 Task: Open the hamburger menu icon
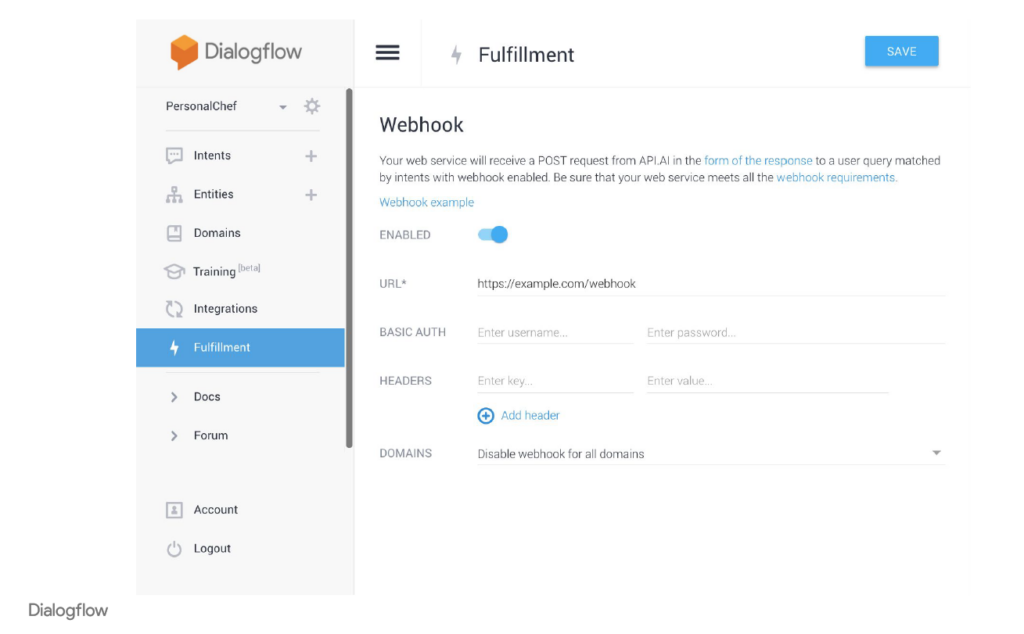click(387, 52)
